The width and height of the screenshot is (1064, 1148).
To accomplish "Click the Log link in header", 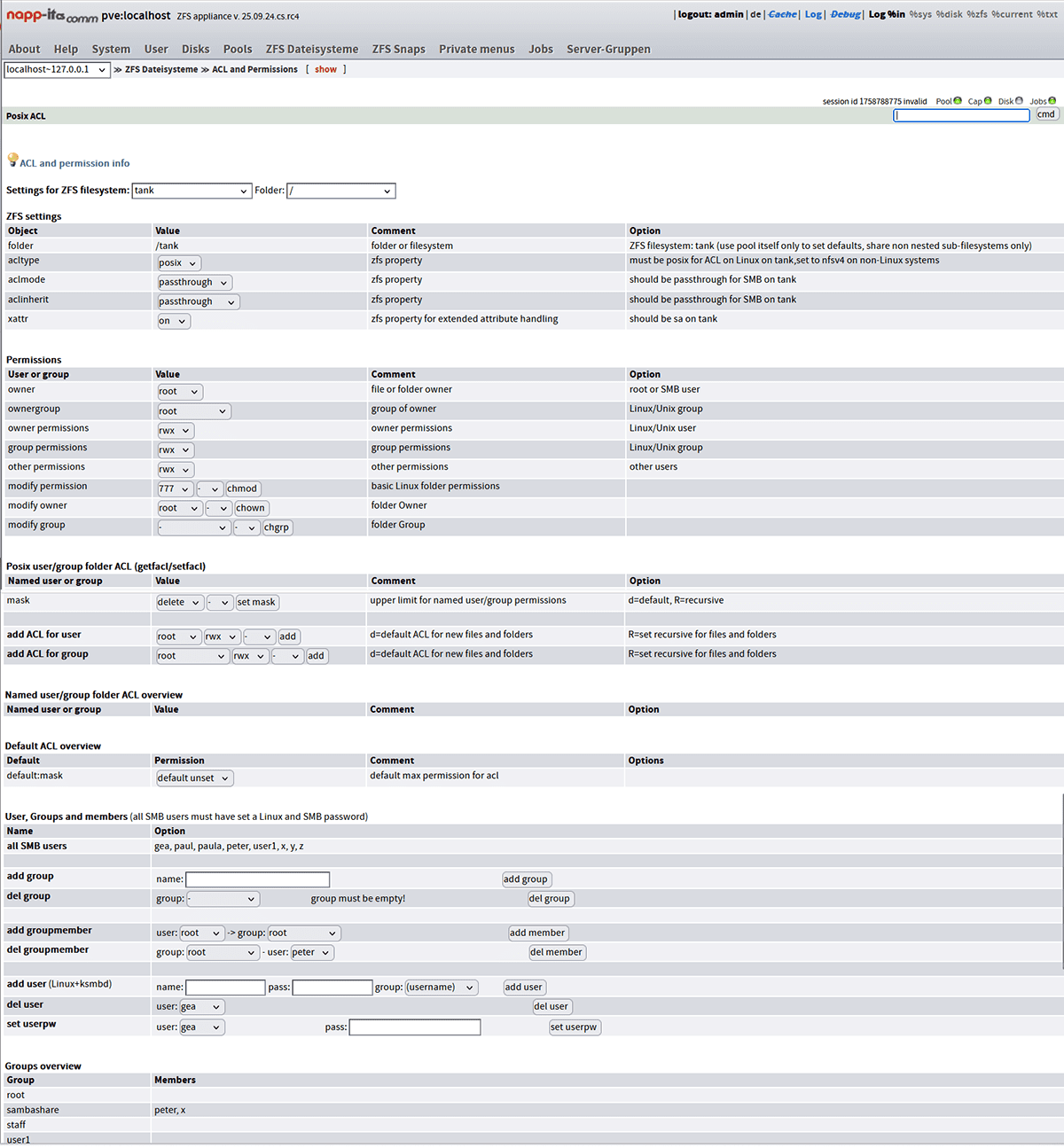I will (813, 14).
